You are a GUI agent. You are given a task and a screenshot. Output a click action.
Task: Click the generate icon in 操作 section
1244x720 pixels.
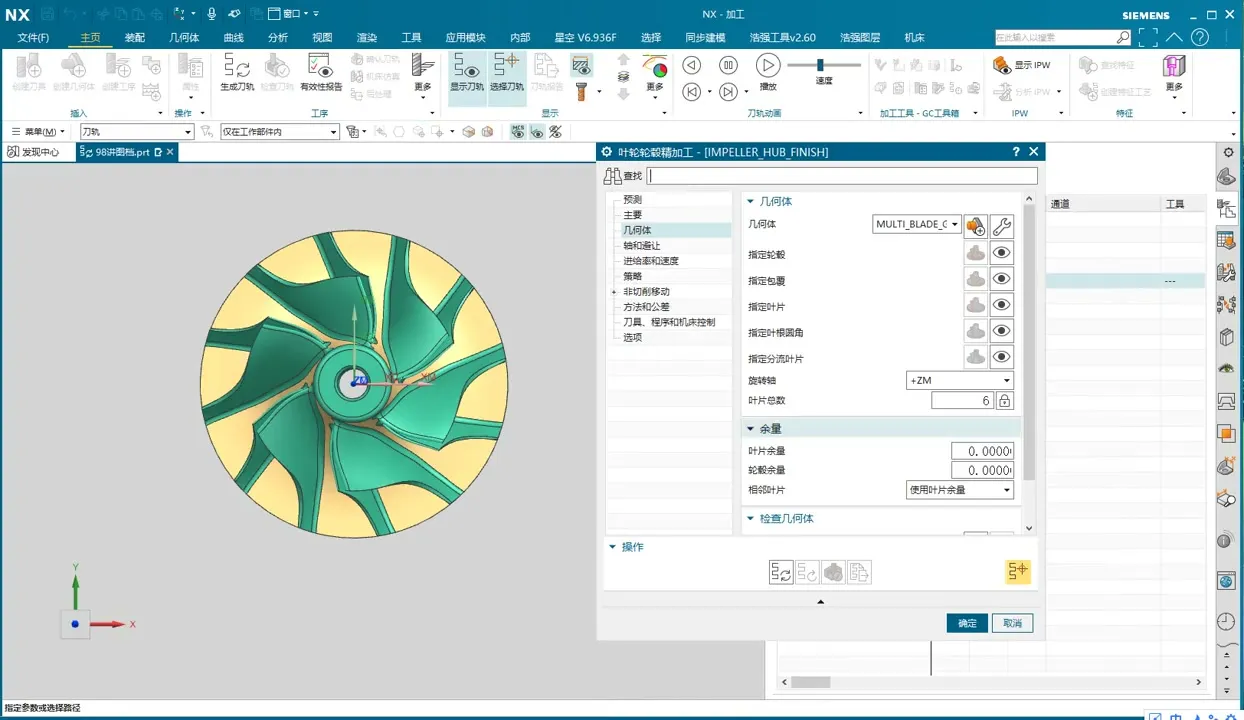pos(781,572)
